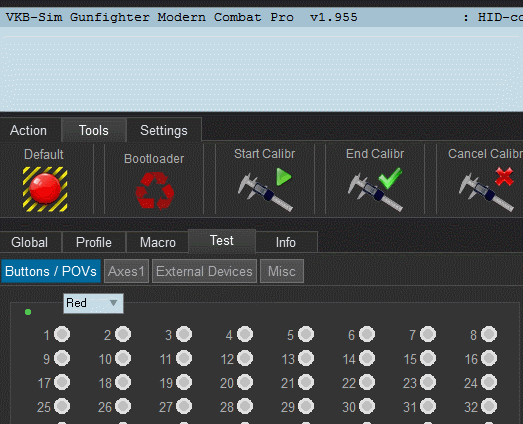This screenshot has width=523, height=424.
Task: Click button indicator 20
Action: (x=245, y=382)
